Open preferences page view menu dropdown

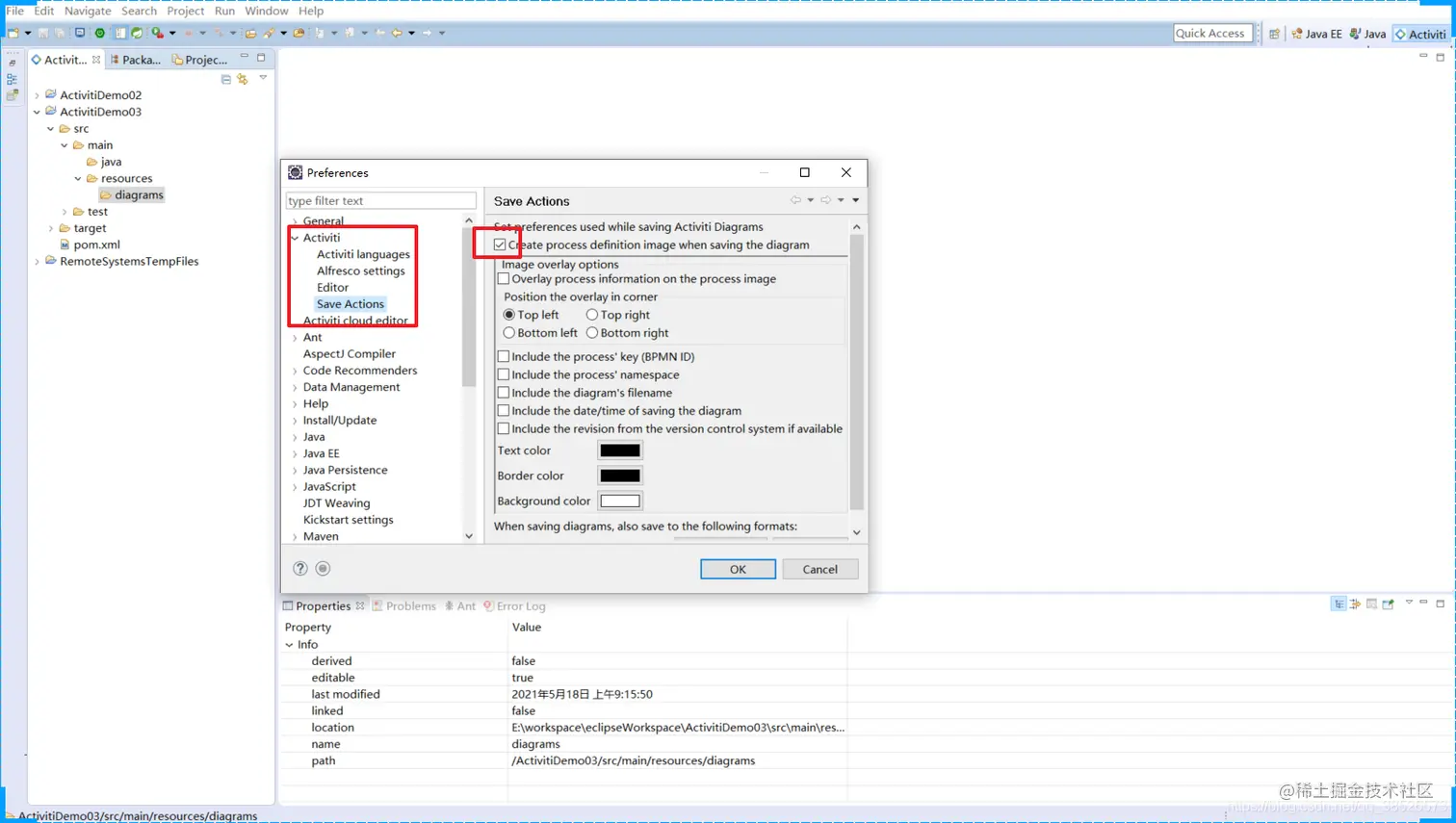pyautogui.click(x=855, y=200)
